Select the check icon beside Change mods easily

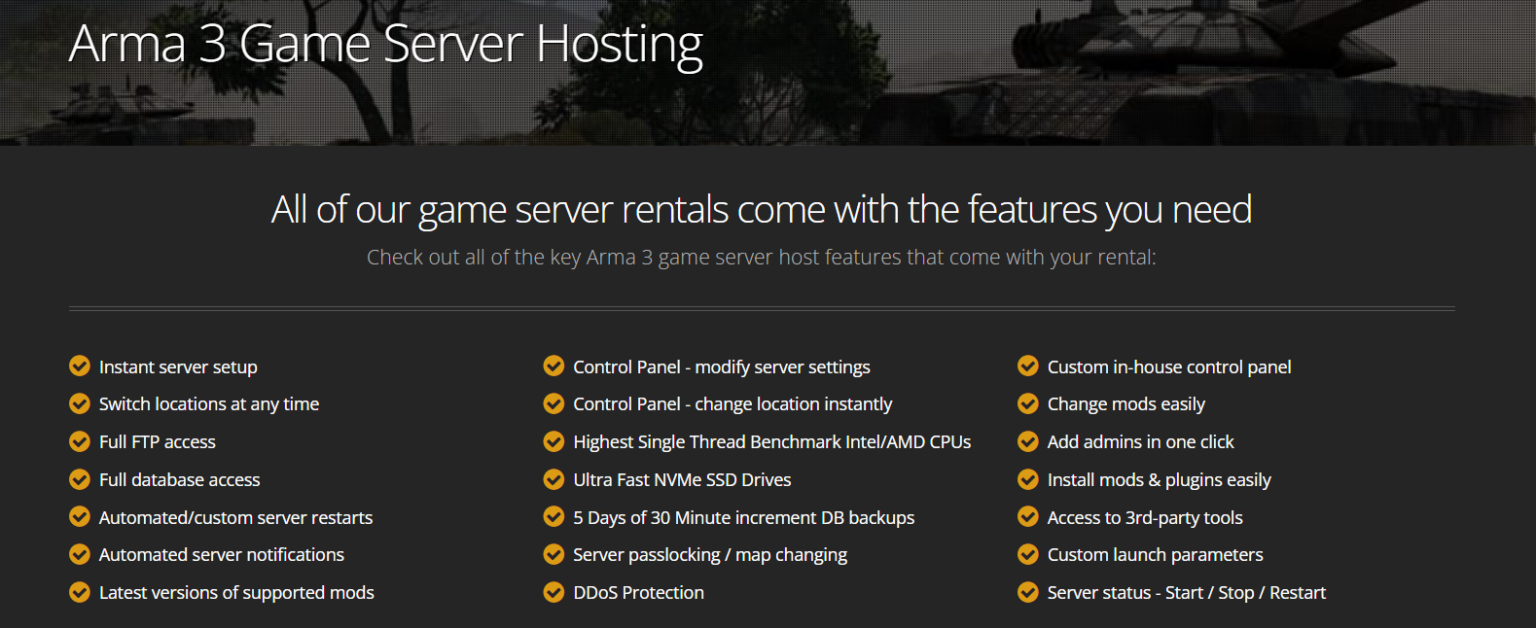(x=1028, y=404)
